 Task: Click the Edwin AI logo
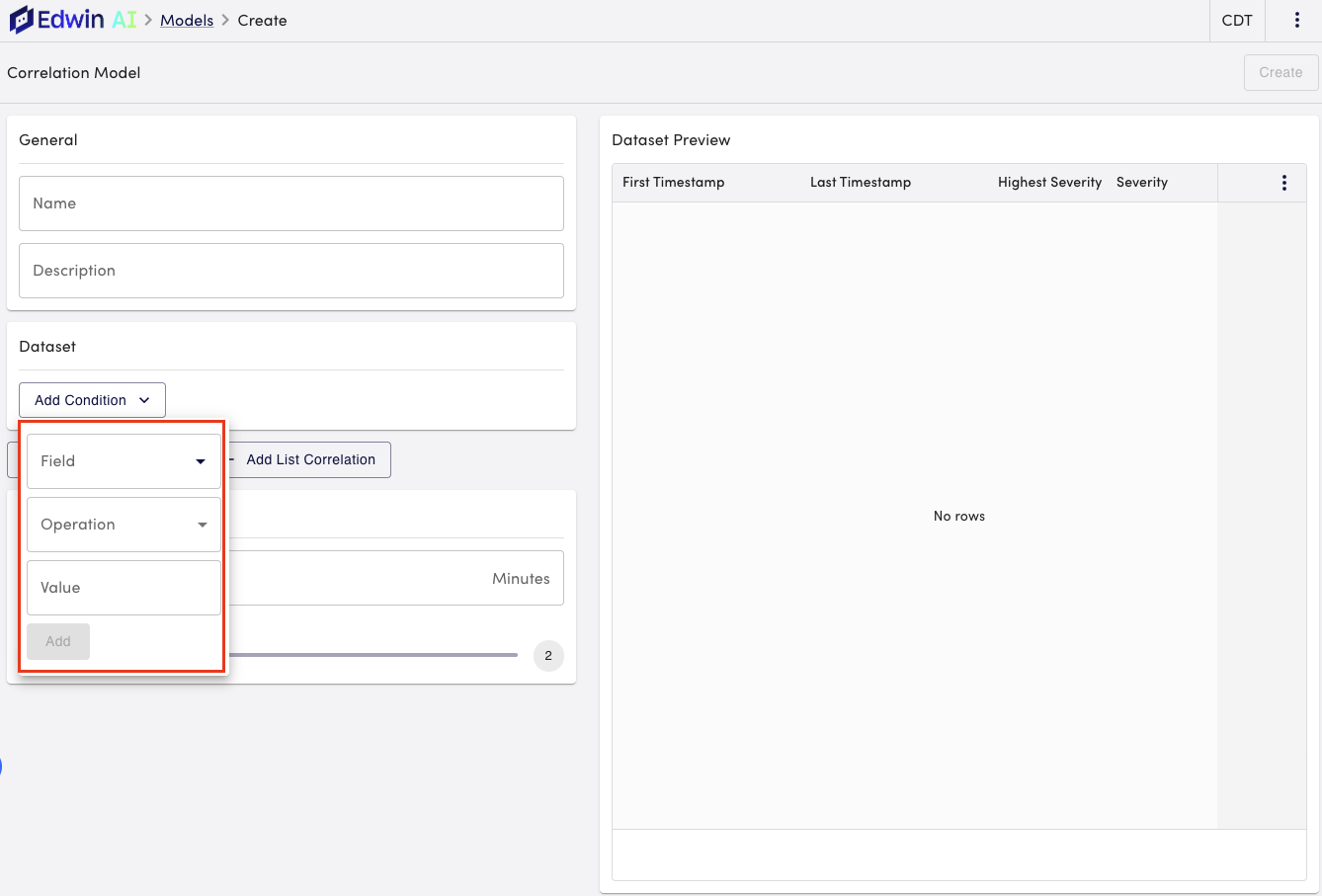(x=73, y=20)
